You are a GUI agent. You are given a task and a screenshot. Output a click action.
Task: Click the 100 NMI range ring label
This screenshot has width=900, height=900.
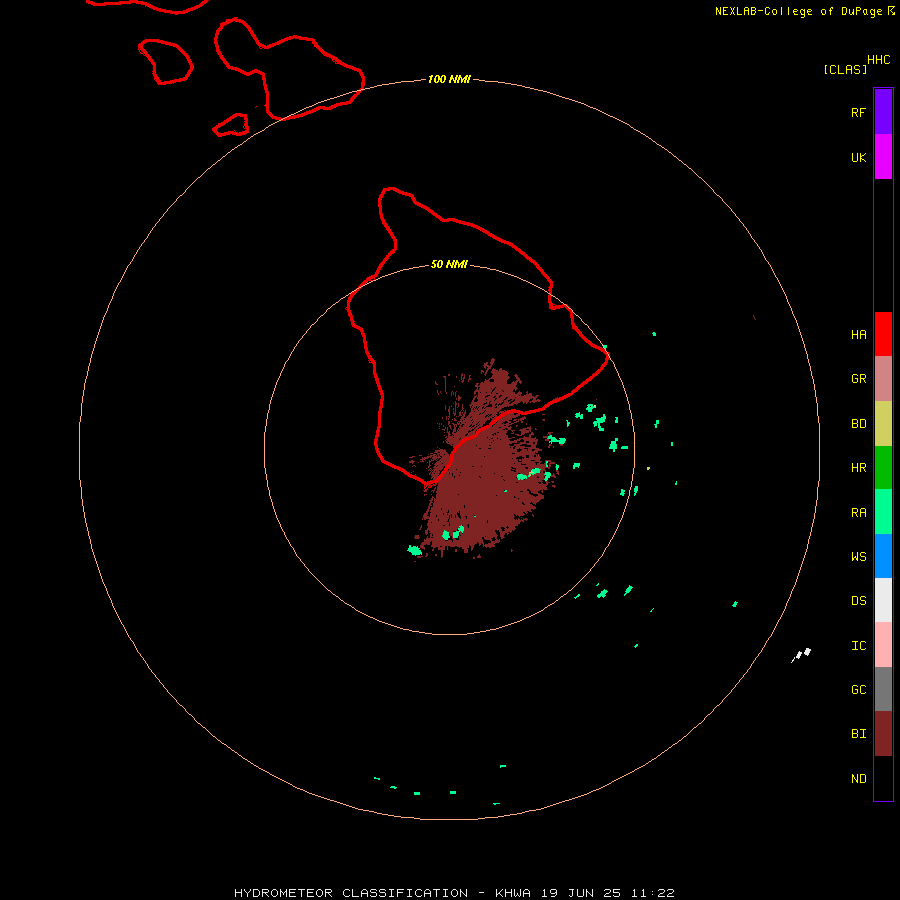click(449, 79)
